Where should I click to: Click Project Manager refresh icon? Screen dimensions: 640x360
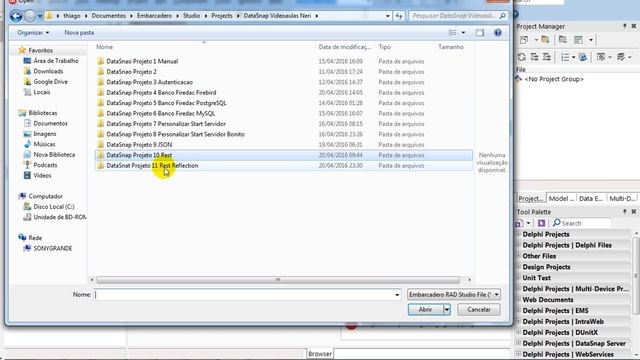coord(521,57)
